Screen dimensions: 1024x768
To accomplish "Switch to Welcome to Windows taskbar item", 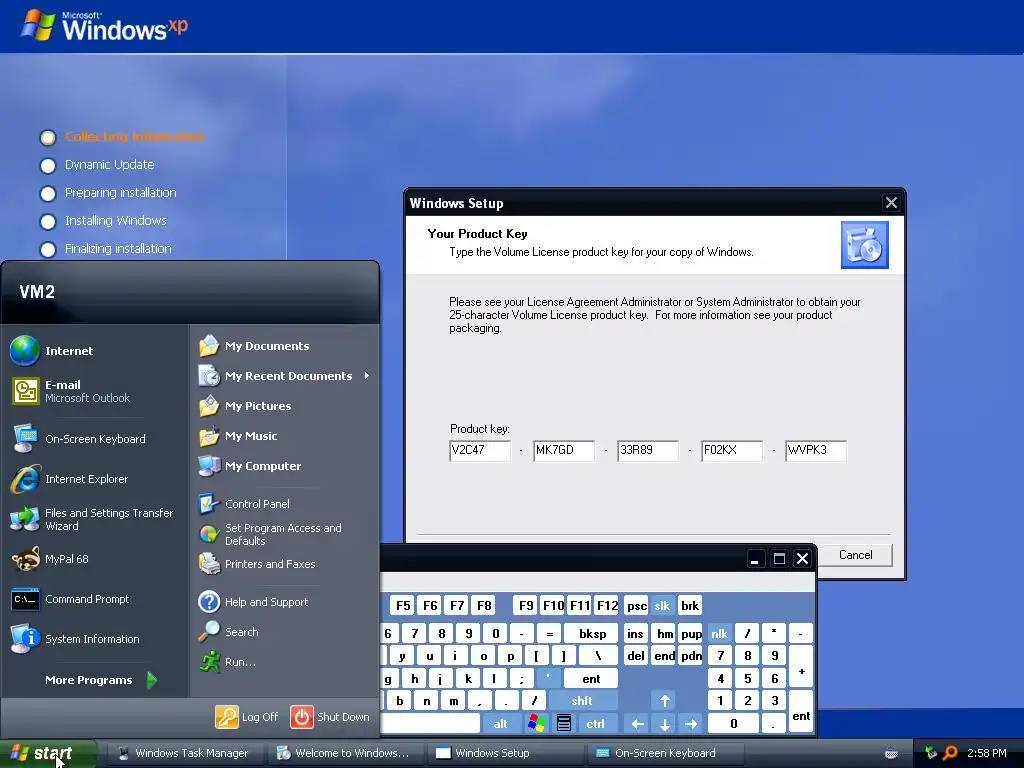I will pos(344,753).
